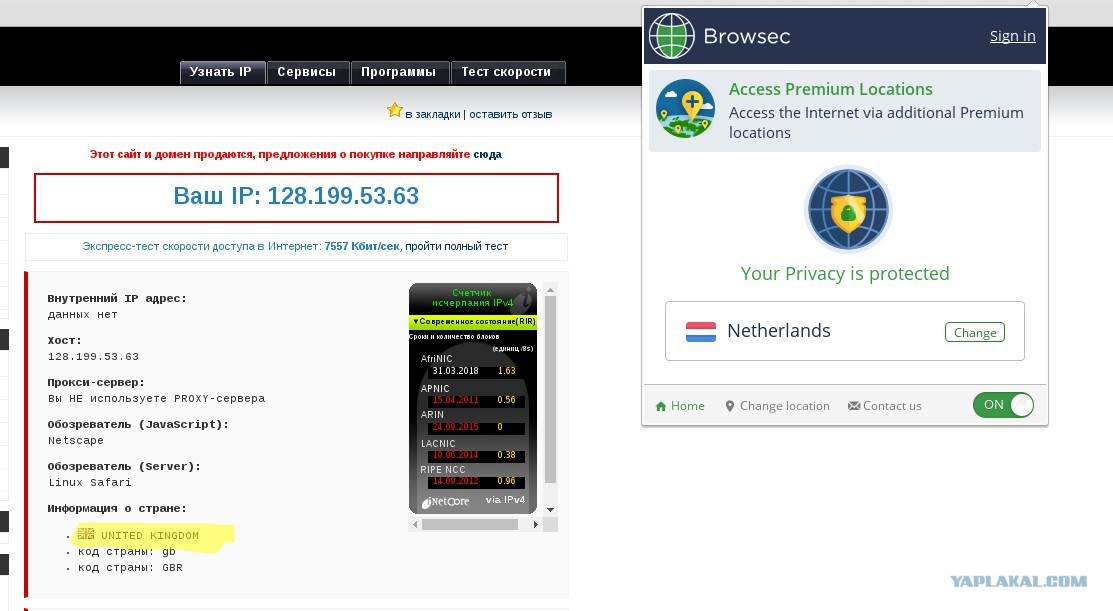
Task: Click the widget horizontal scrollbar thumb
Action: click(470, 524)
